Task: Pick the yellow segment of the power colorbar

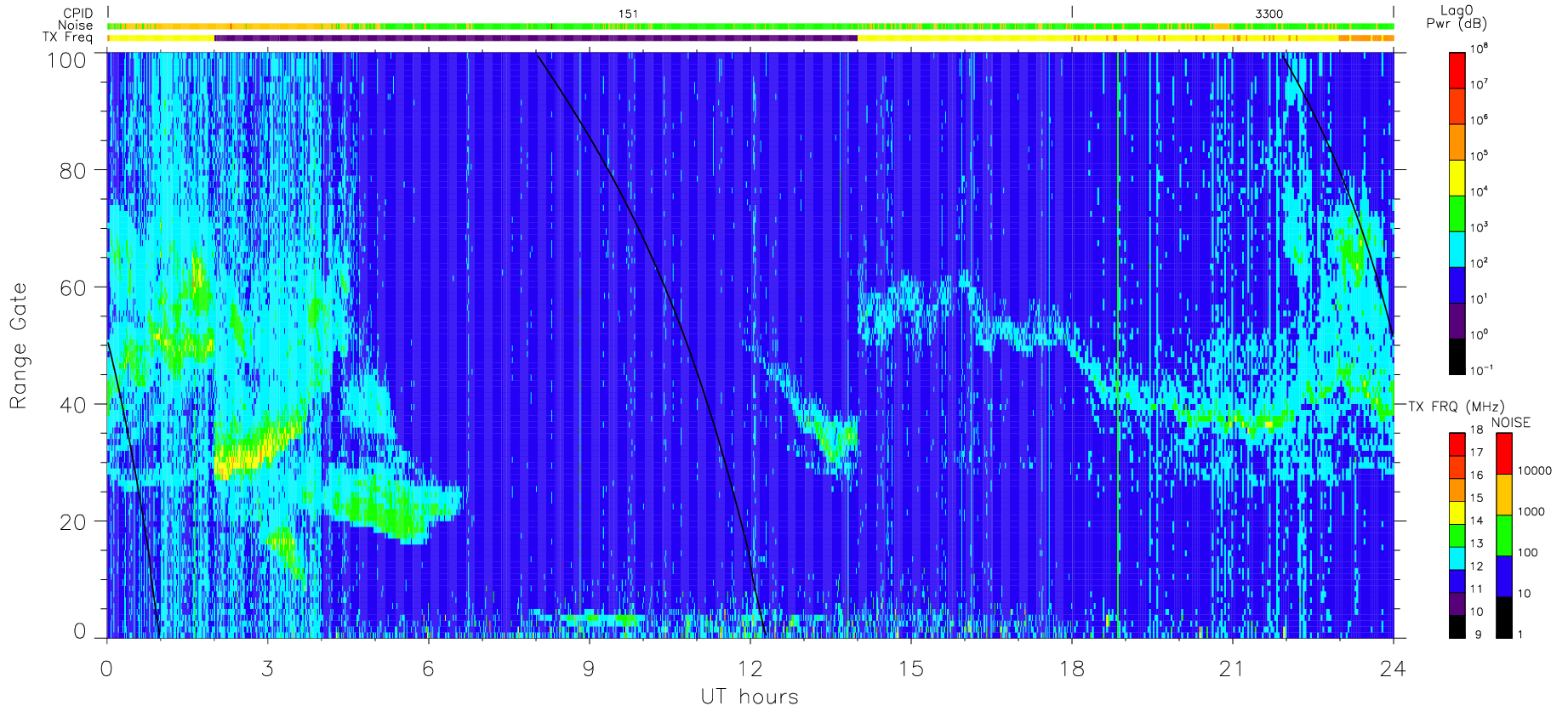Action: tap(1457, 177)
